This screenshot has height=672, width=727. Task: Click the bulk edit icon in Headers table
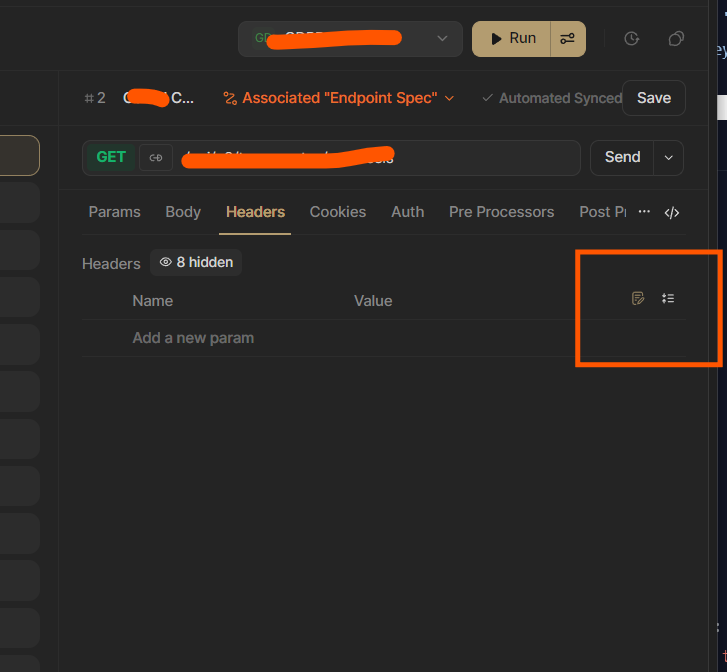click(638, 298)
